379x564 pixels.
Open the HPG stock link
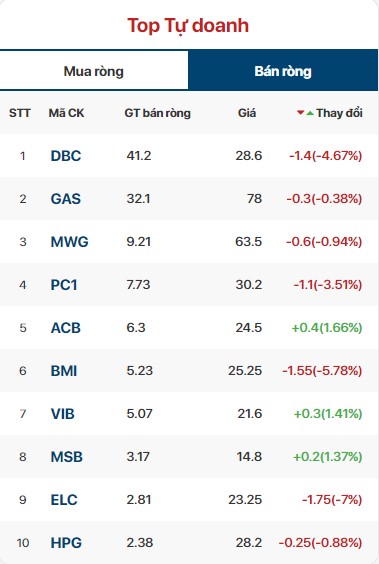pyautogui.click(x=66, y=542)
